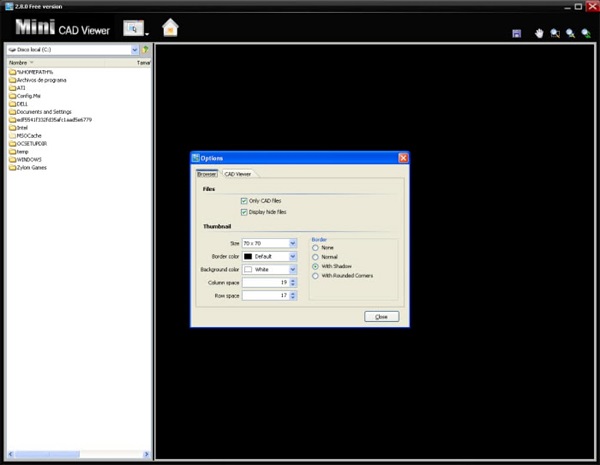Open the drive selector Disco local dropdown

pyautogui.click(x=135, y=50)
